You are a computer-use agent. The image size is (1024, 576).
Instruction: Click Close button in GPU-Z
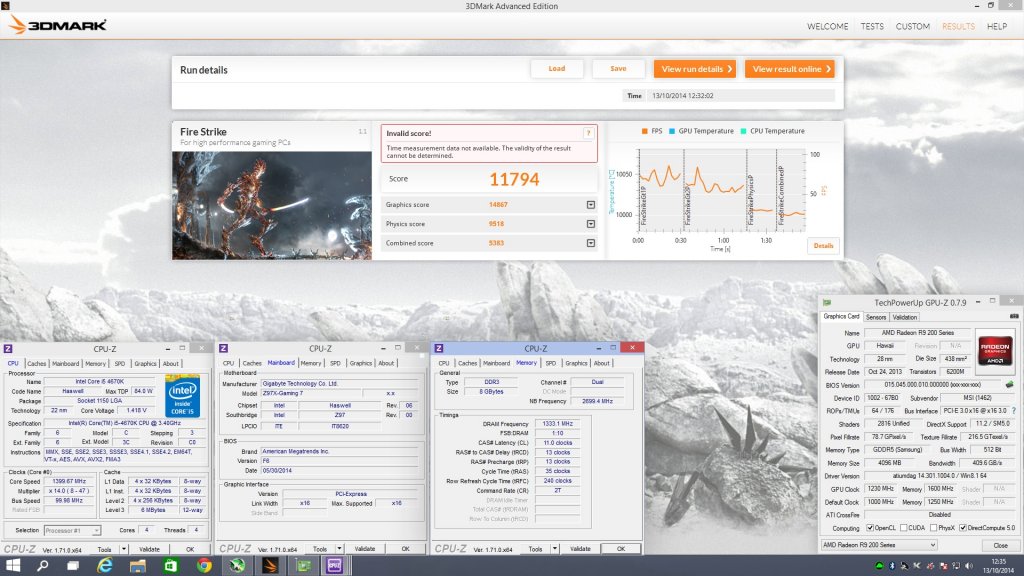click(1000, 545)
